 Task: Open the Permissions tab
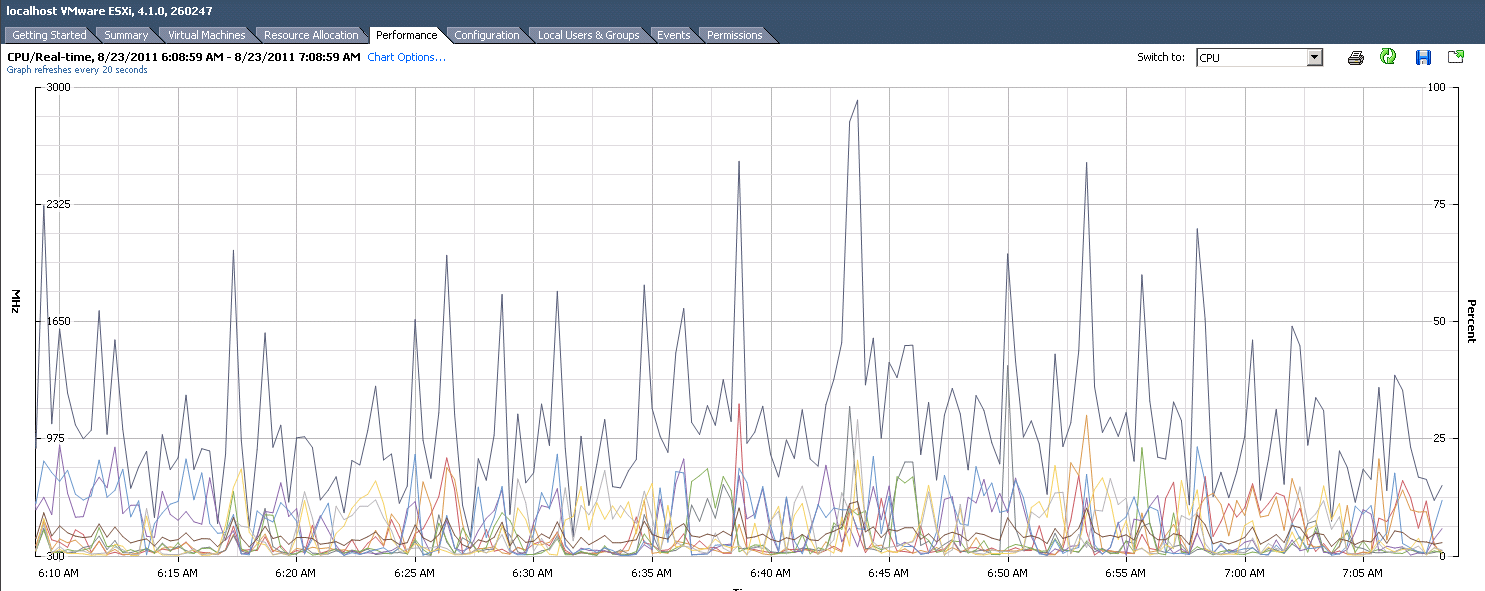click(x=734, y=35)
